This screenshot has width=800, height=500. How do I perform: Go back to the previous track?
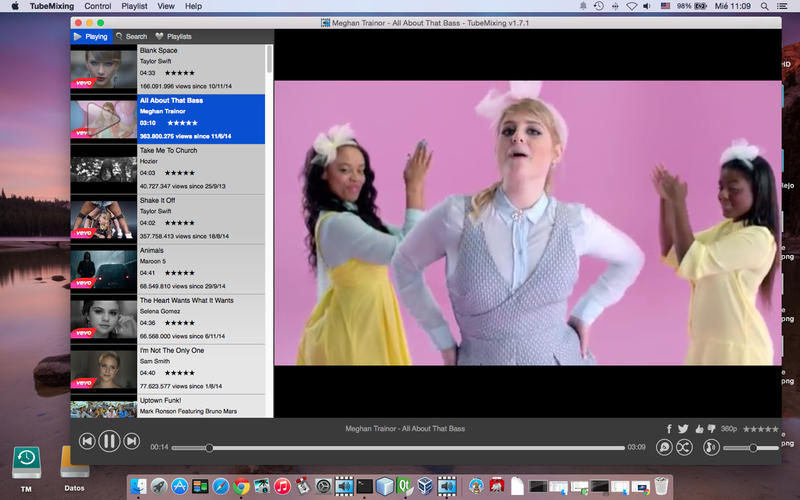pos(87,441)
